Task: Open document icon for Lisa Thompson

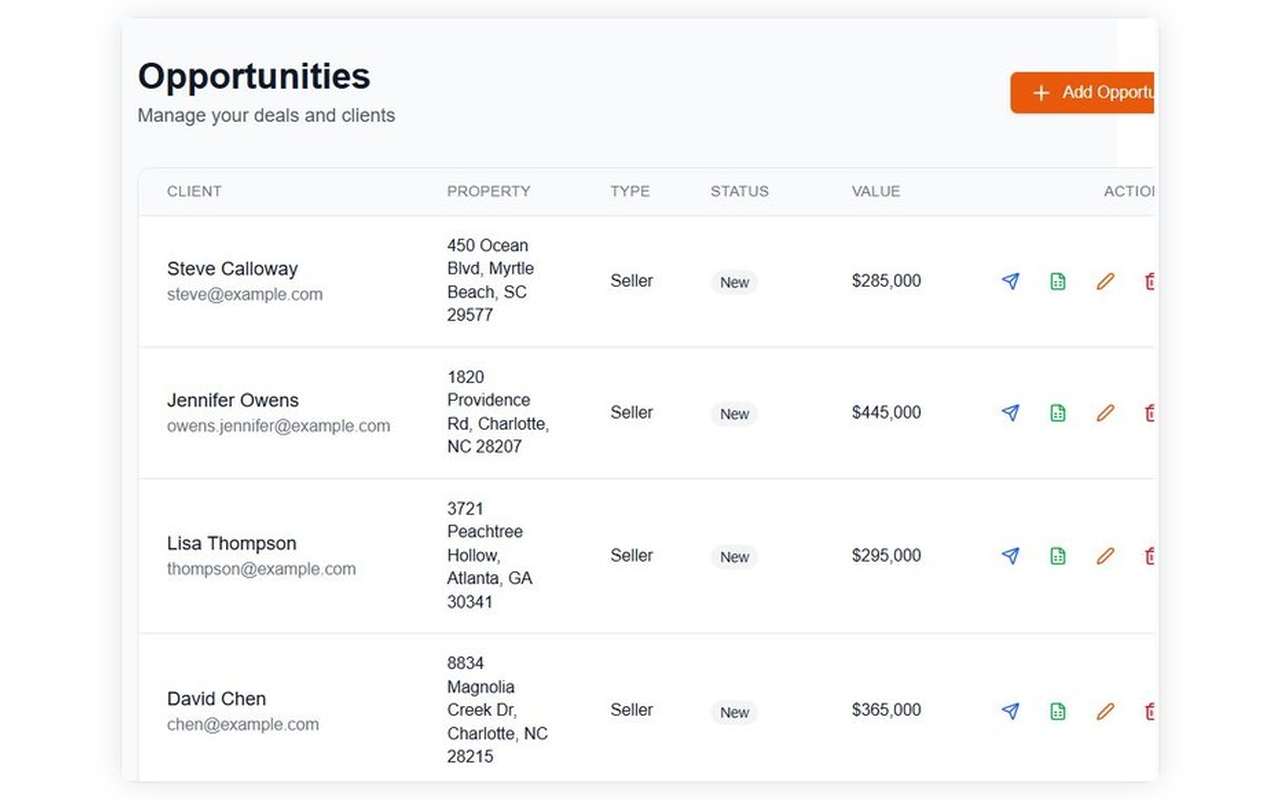Action: (x=1057, y=556)
